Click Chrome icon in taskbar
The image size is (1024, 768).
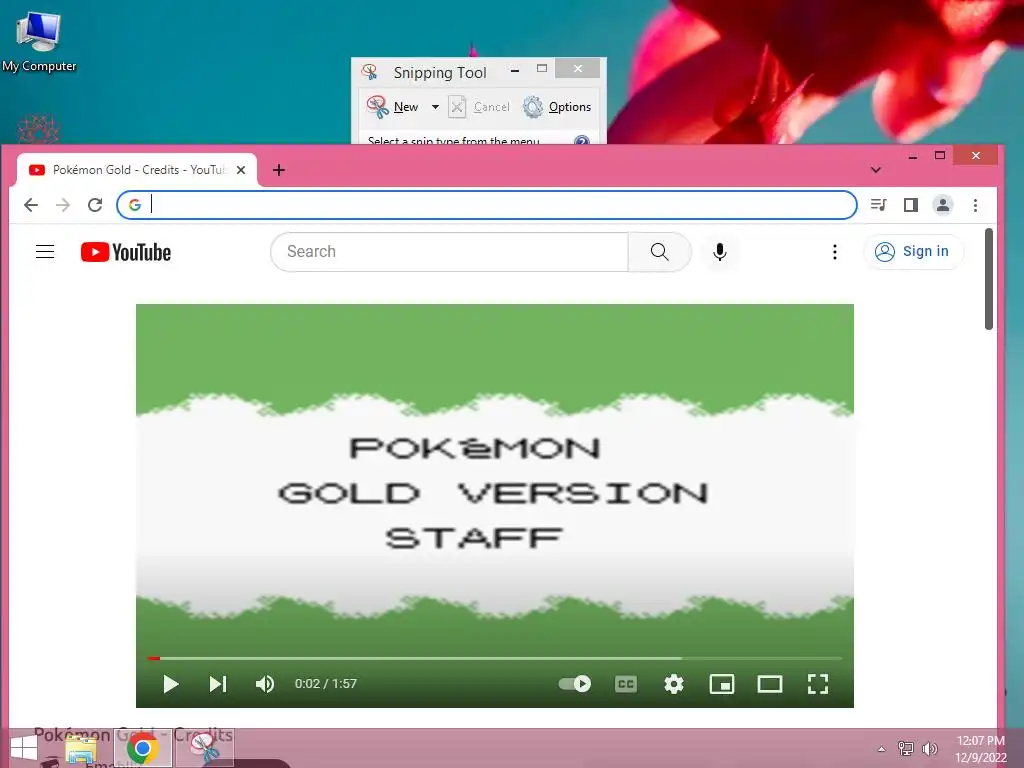tap(143, 748)
